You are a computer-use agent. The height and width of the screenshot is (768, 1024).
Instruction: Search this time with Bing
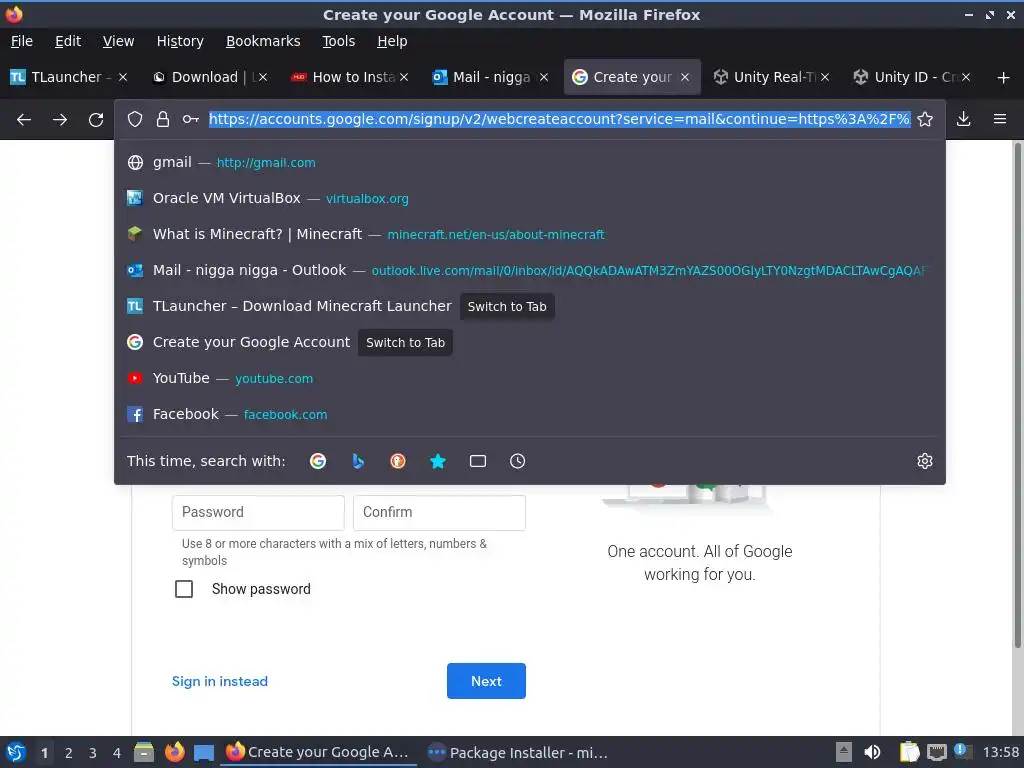358,461
